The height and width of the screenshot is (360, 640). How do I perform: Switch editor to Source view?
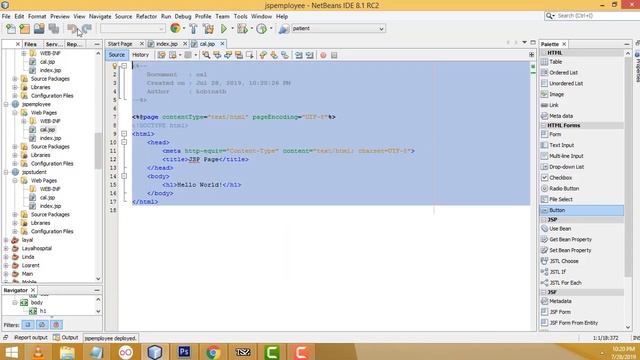click(x=117, y=55)
